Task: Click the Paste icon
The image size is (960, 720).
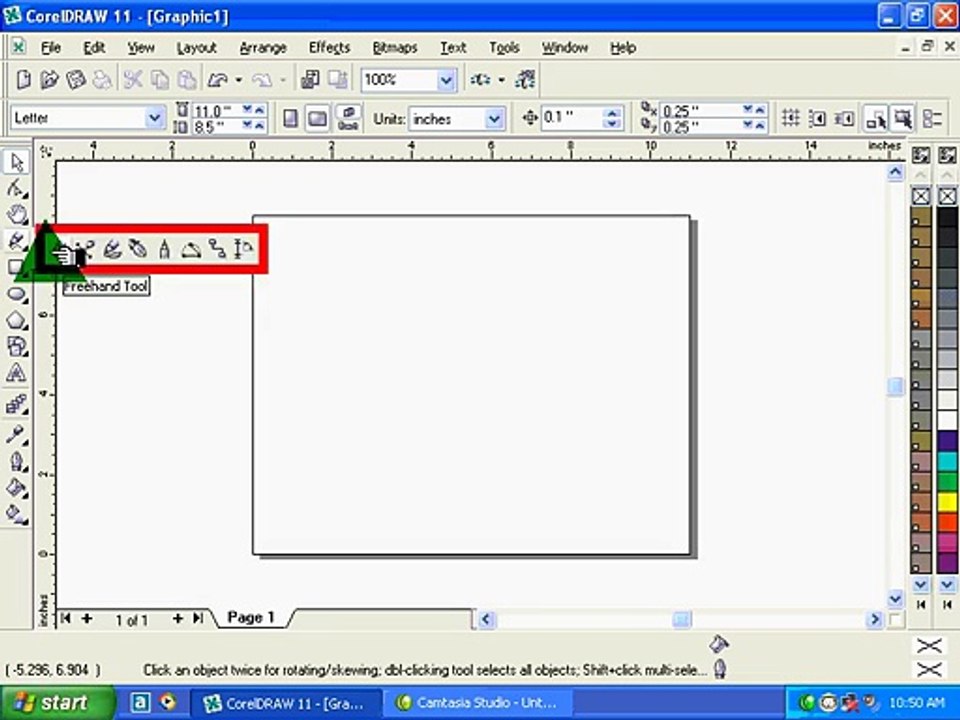Action: [x=186, y=80]
